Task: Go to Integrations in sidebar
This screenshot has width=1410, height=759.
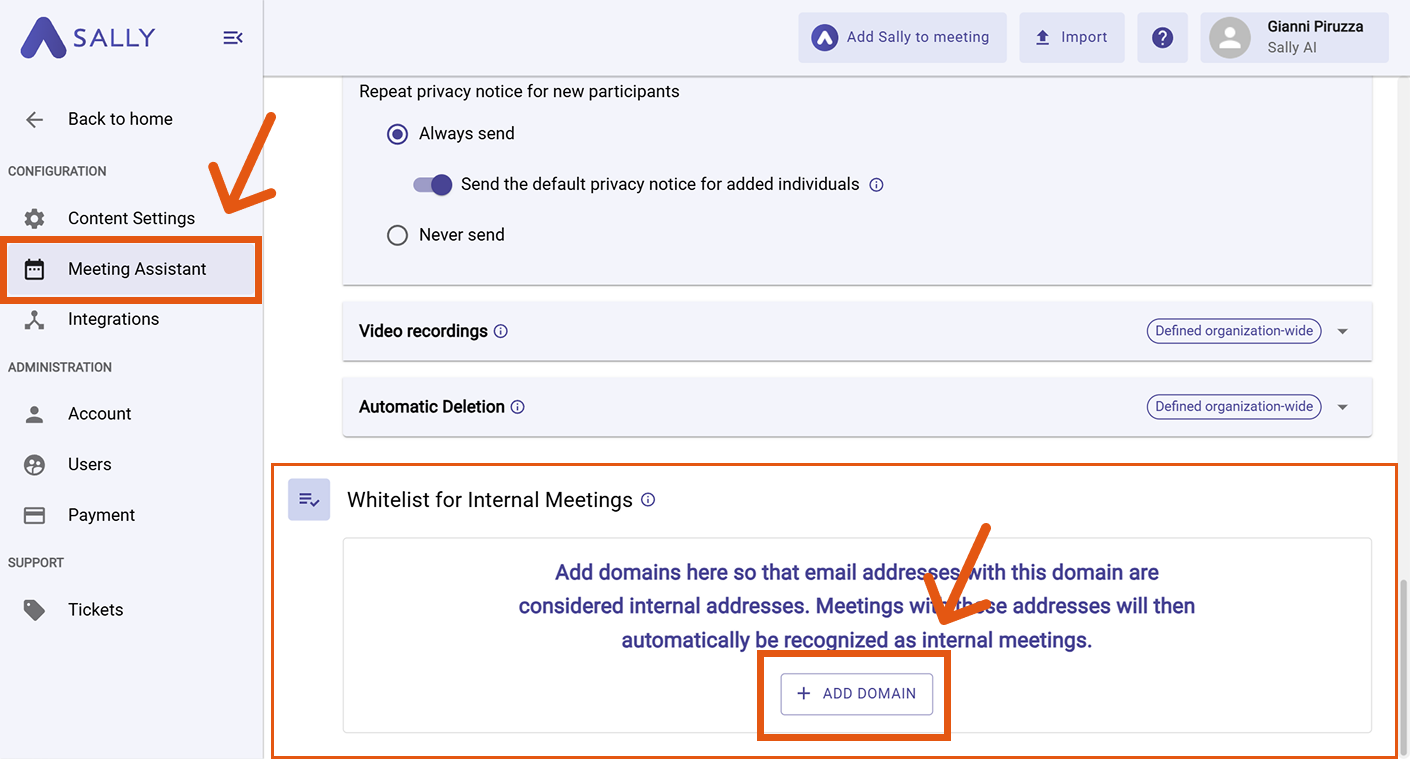Action: tap(113, 319)
